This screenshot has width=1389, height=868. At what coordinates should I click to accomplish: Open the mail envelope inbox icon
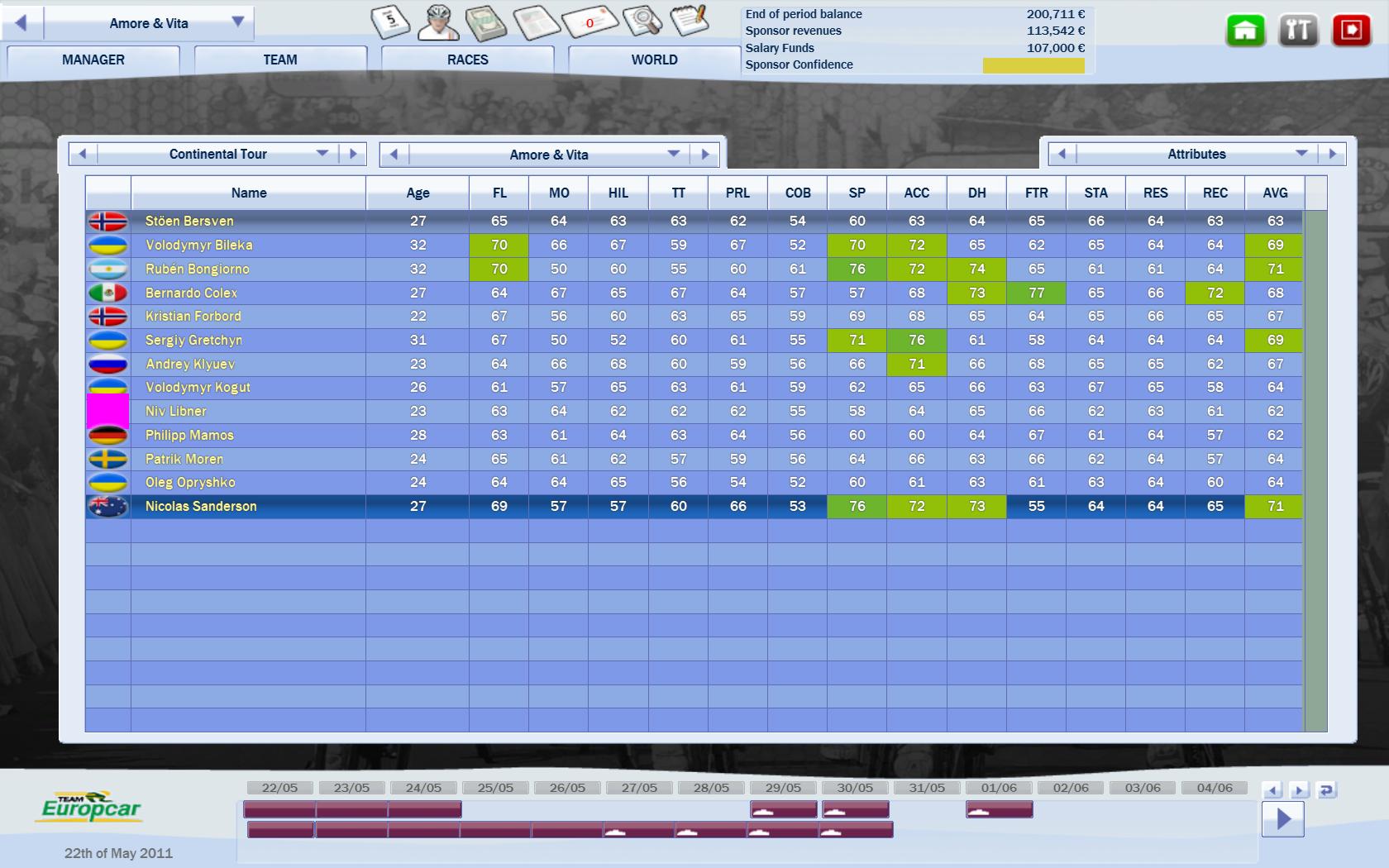(589, 21)
